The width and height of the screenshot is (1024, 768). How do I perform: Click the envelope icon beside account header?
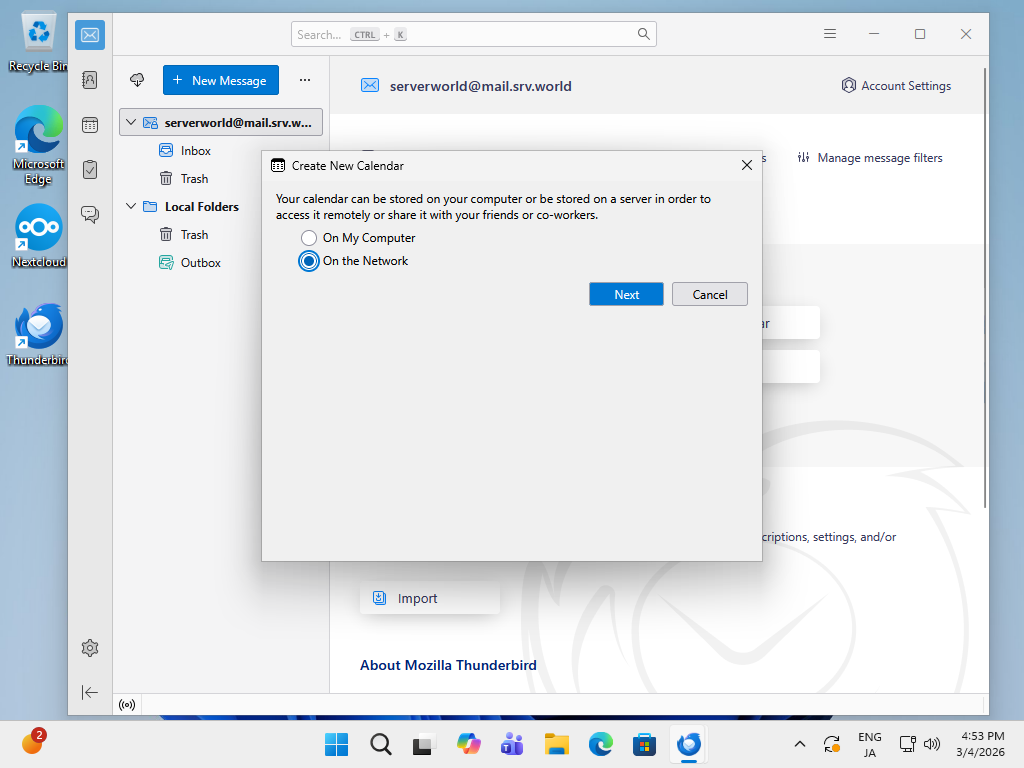pos(370,86)
